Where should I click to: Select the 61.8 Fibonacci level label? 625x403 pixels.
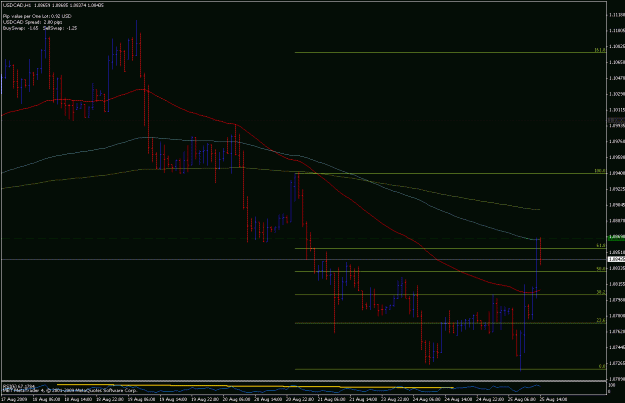601,246
